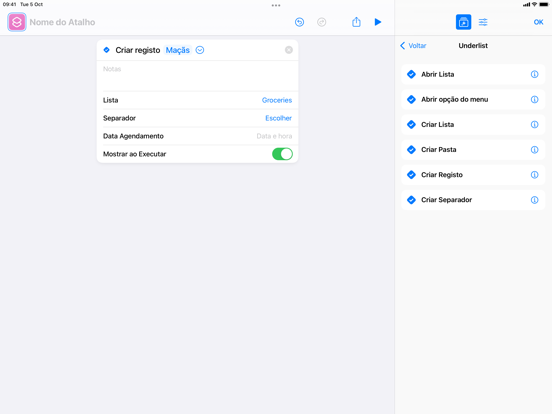552x414 pixels.
Task: Redo the last change
Action: (x=321, y=22)
